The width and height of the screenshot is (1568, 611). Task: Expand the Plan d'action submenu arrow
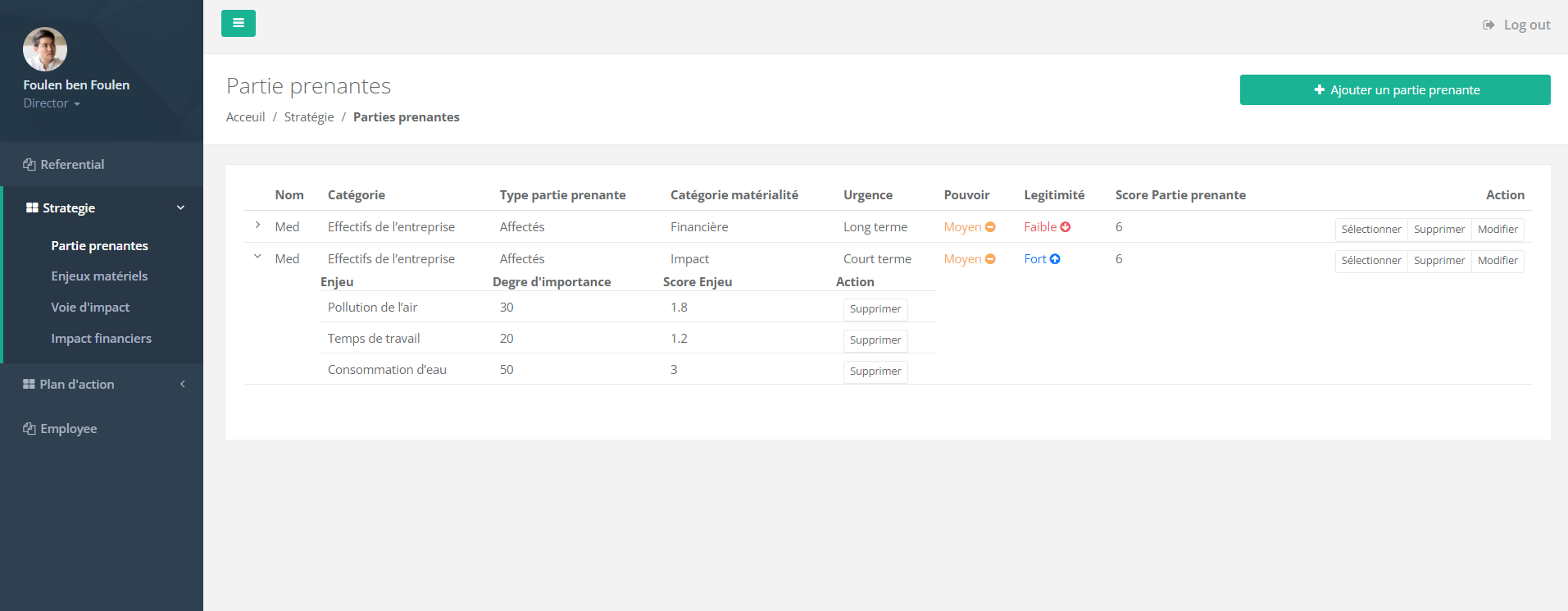click(x=182, y=385)
